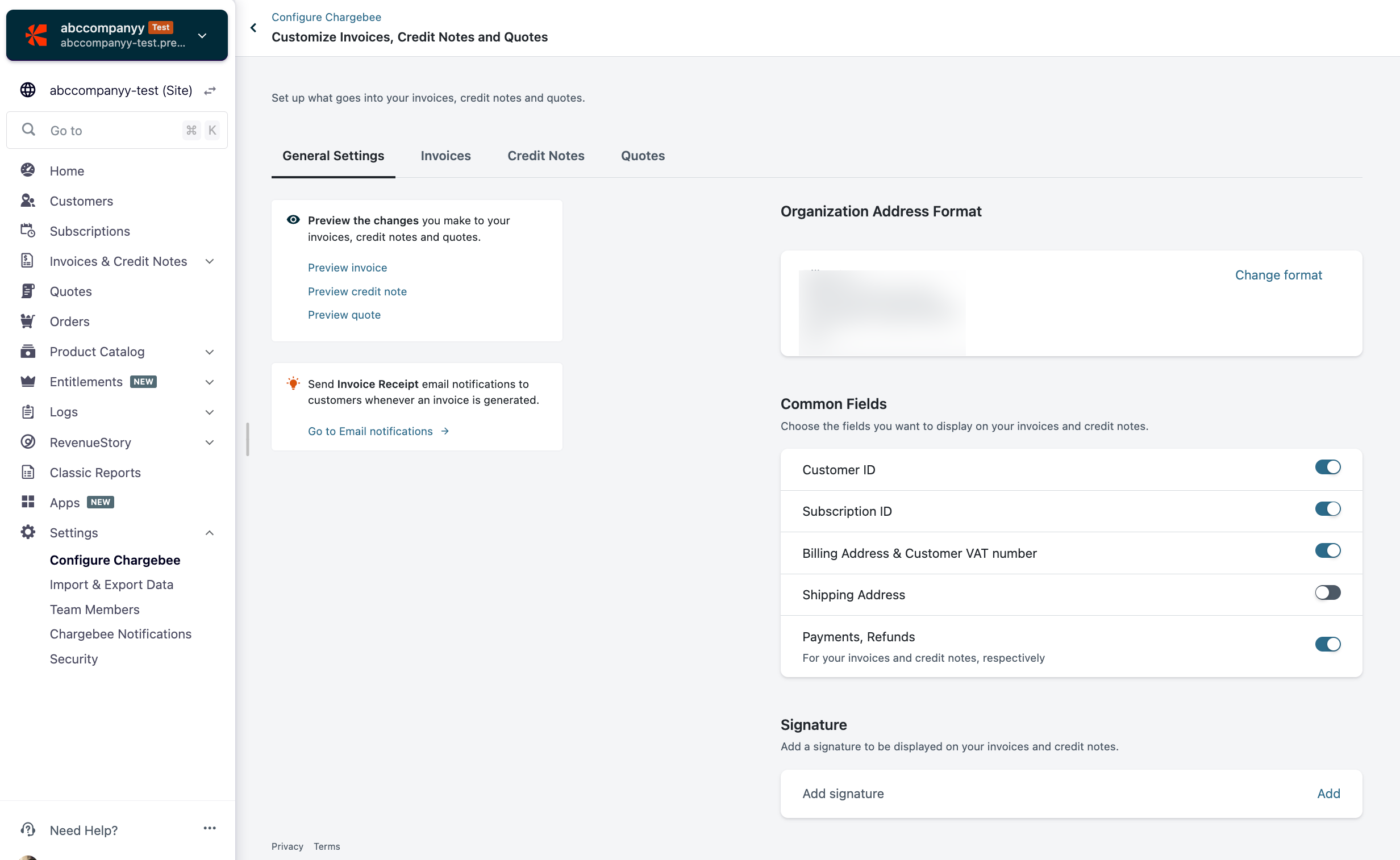Open the Quotes tab
This screenshot has height=860, width=1400.
coord(642,156)
